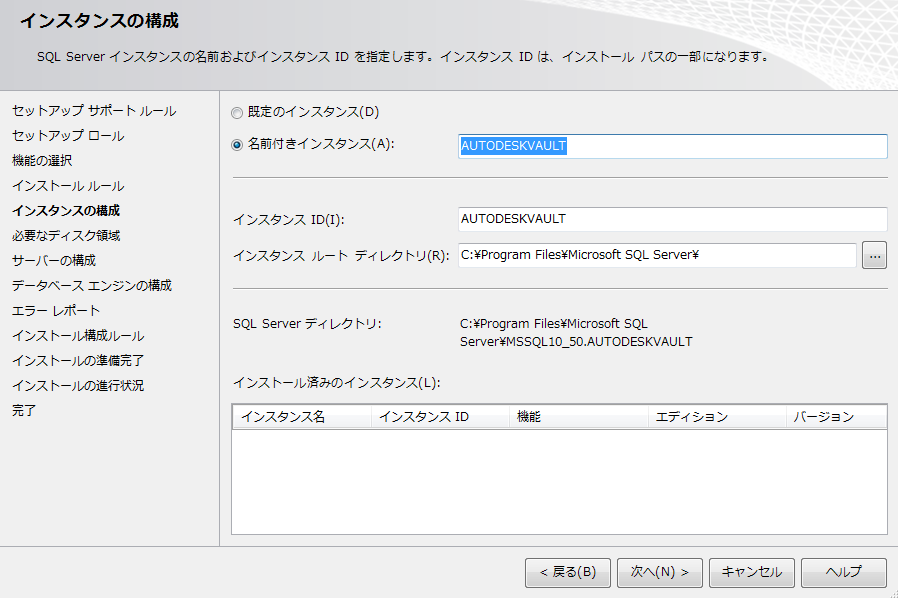
Task: Open help via the ヘルプ button
Action: [843, 572]
